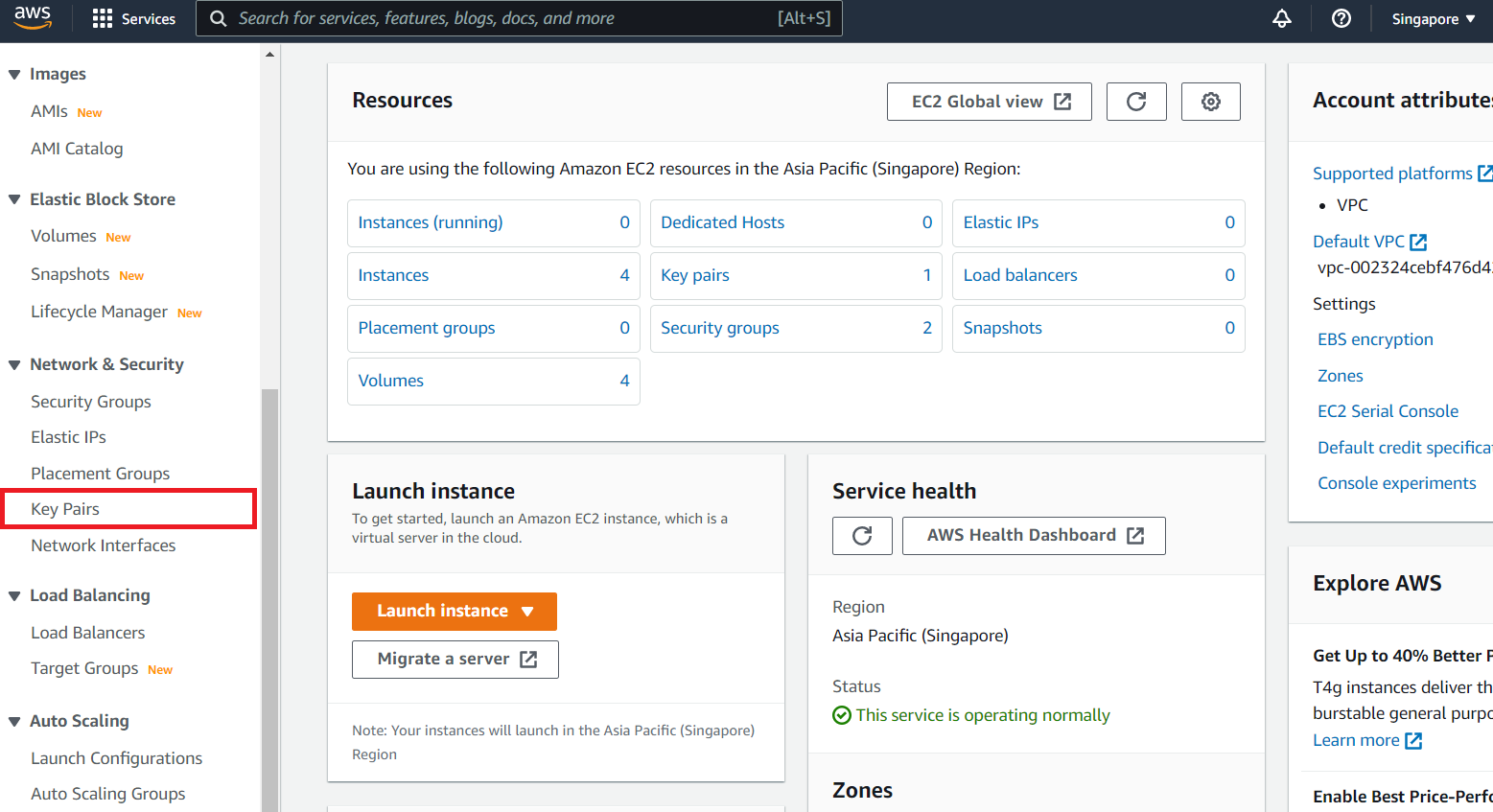Click the notifications bell icon

(x=1282, y=19)
